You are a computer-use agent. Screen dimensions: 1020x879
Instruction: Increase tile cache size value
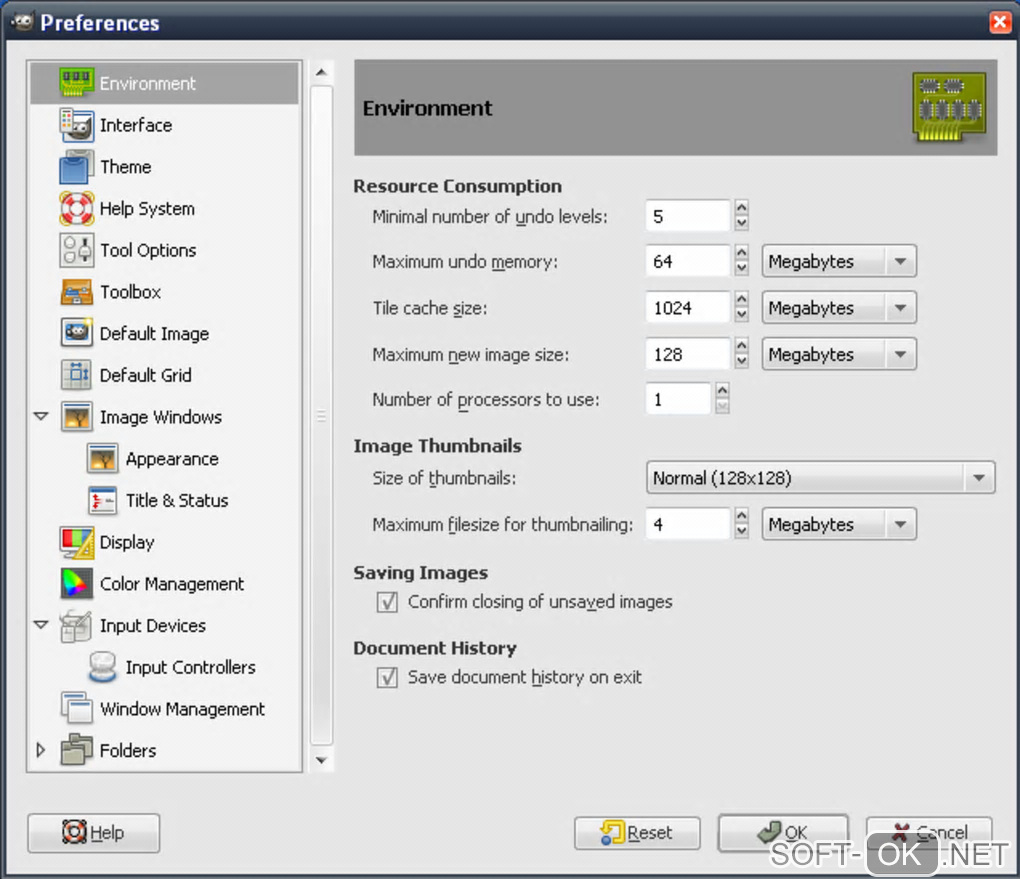[x=742, y=299]
